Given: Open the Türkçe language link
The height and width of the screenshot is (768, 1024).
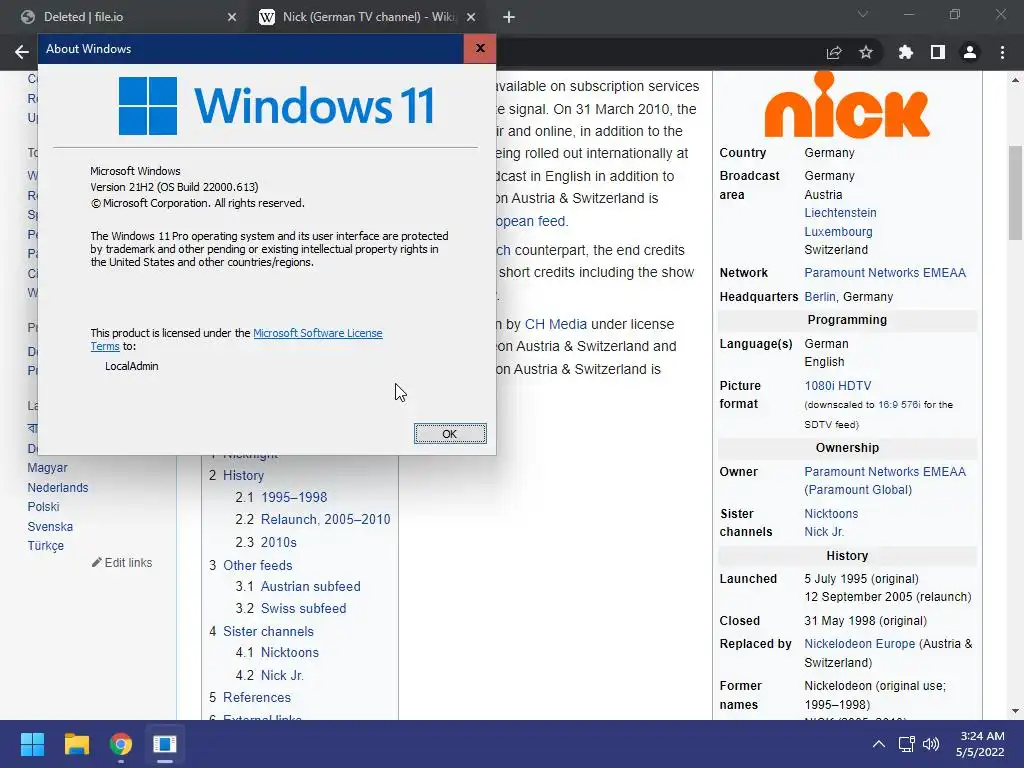Looking at the screenshot, I should point(46,545).
